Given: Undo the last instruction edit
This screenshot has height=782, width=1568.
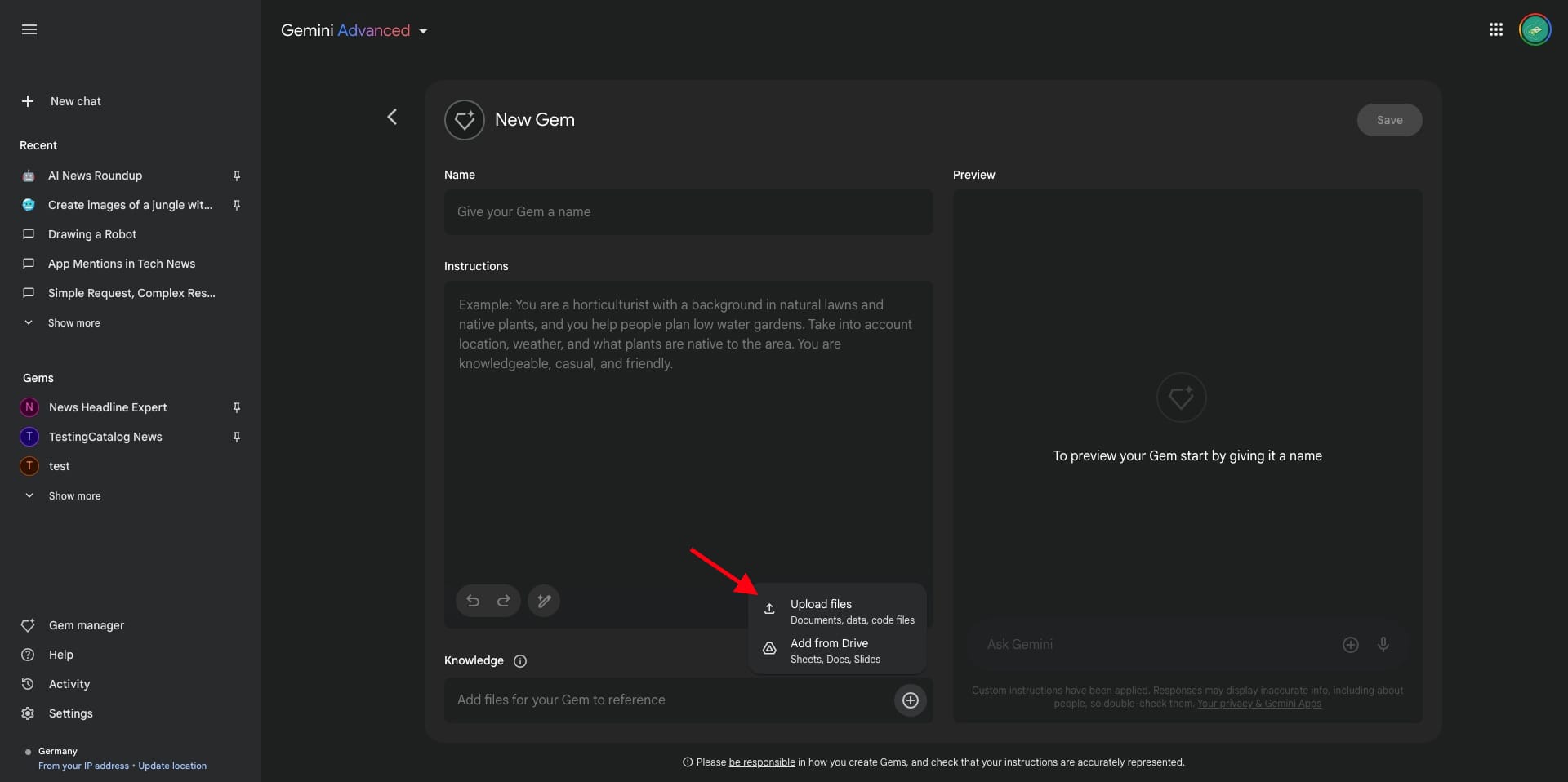Looking at the screenshot, I should pos(473,602).
